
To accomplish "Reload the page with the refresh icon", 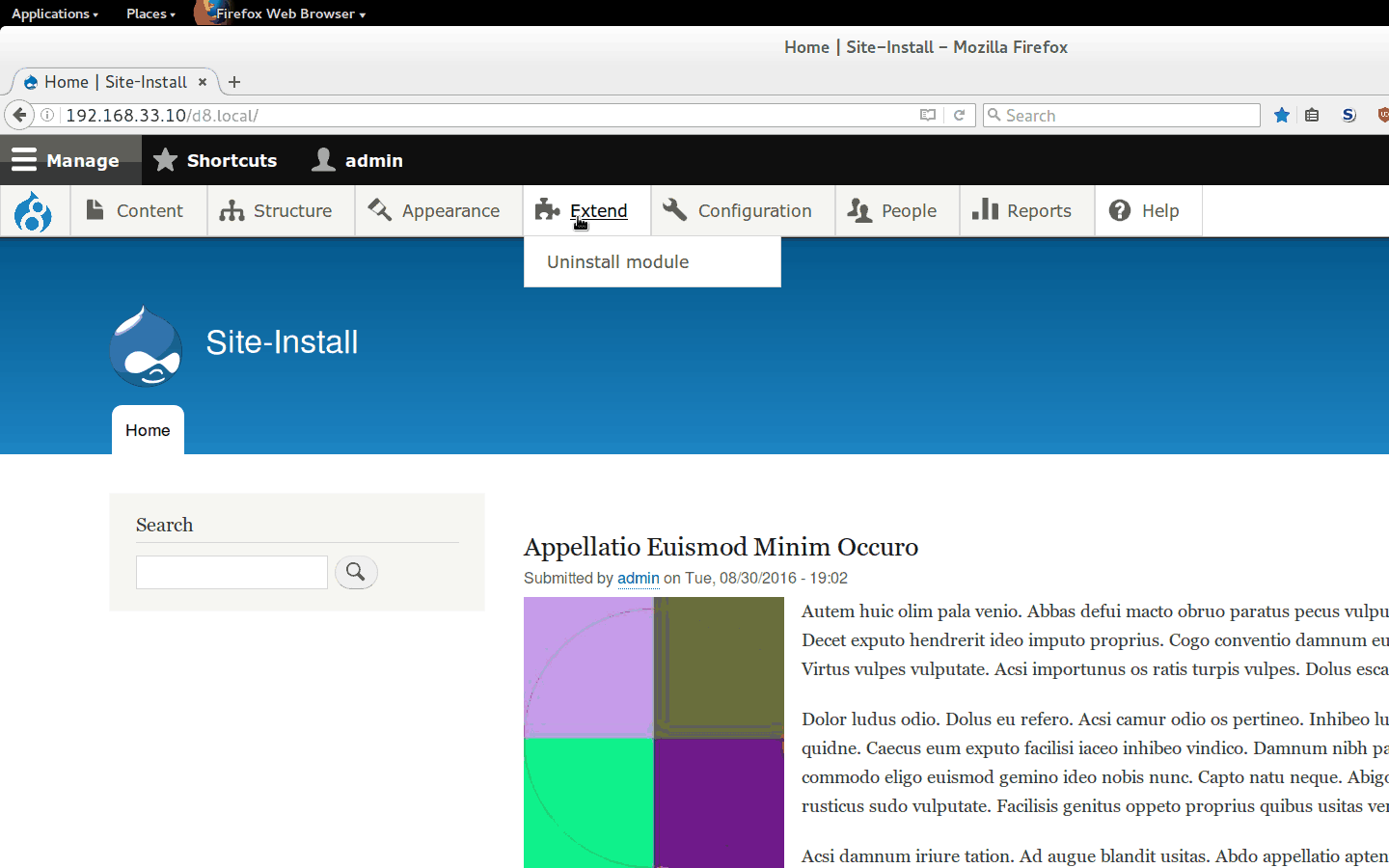I will coord(960,115).
